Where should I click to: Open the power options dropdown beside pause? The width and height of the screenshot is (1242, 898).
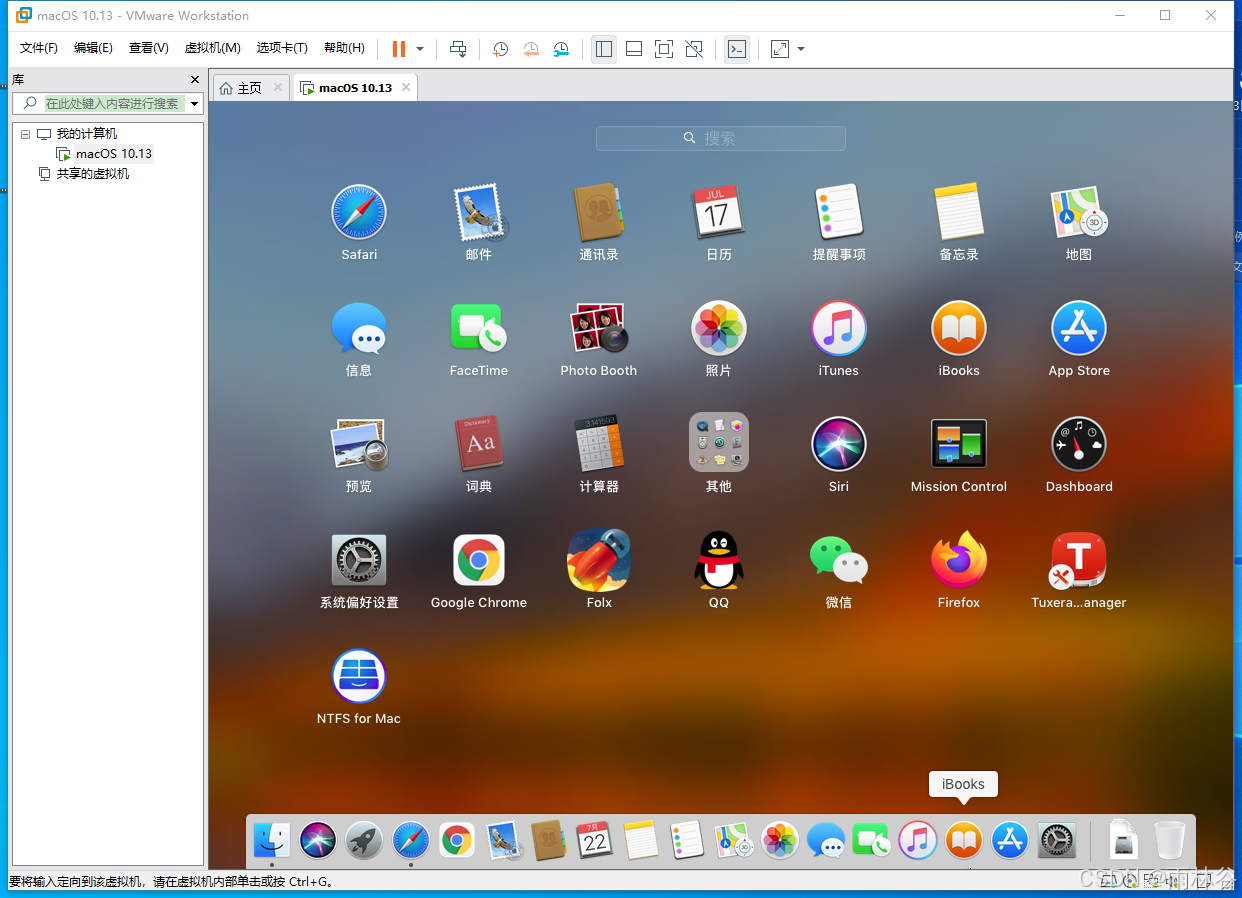tap(420, 49)
